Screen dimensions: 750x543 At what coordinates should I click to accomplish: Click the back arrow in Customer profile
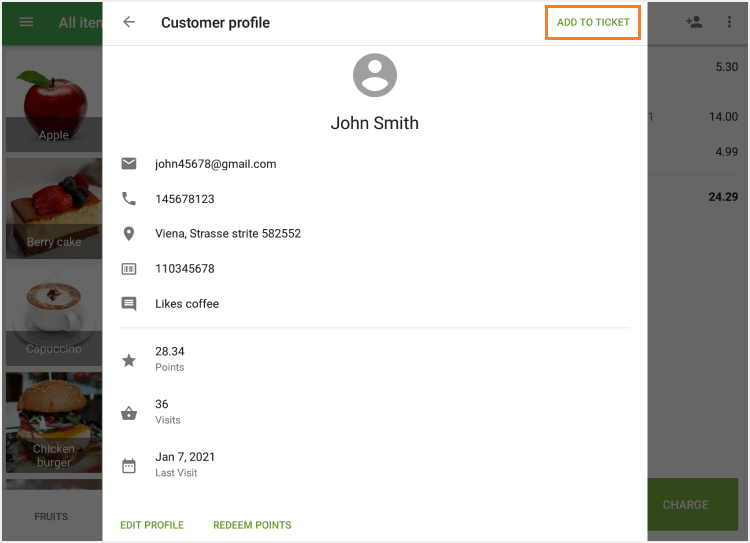click(x=129, y=22)
